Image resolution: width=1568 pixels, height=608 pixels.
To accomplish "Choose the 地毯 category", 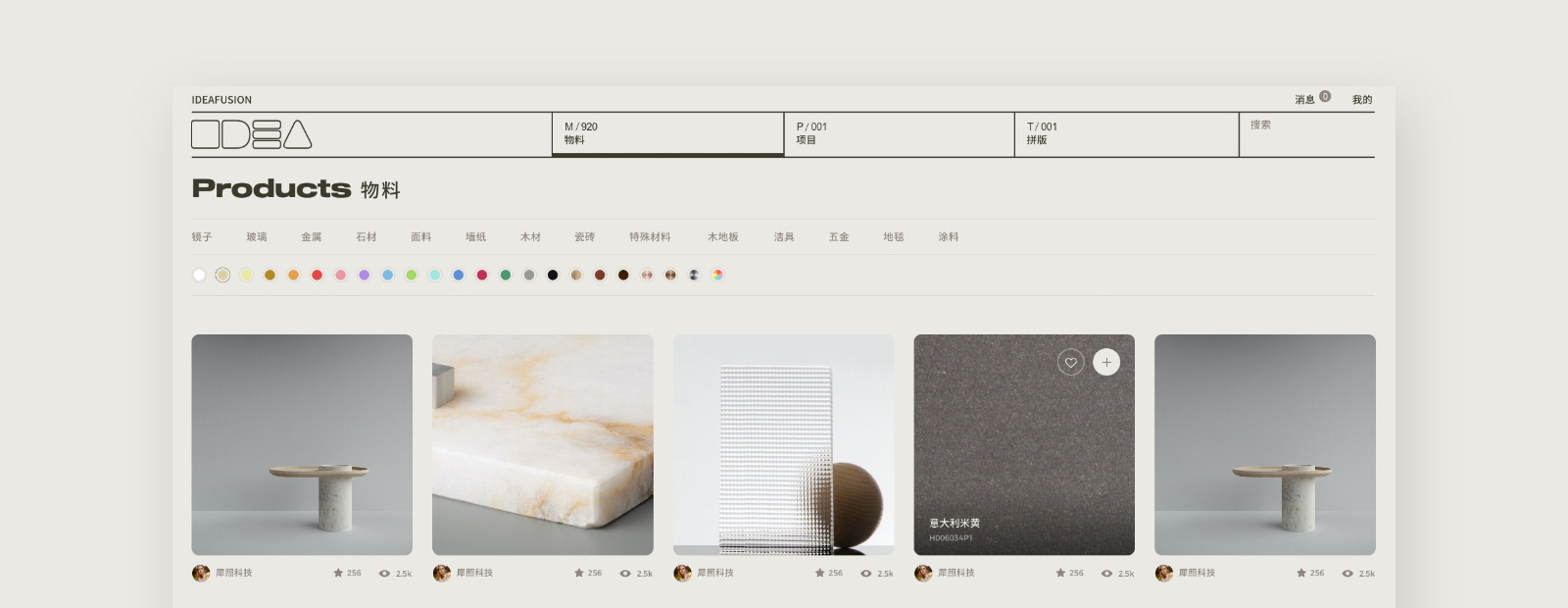I will tap(894, 237).
